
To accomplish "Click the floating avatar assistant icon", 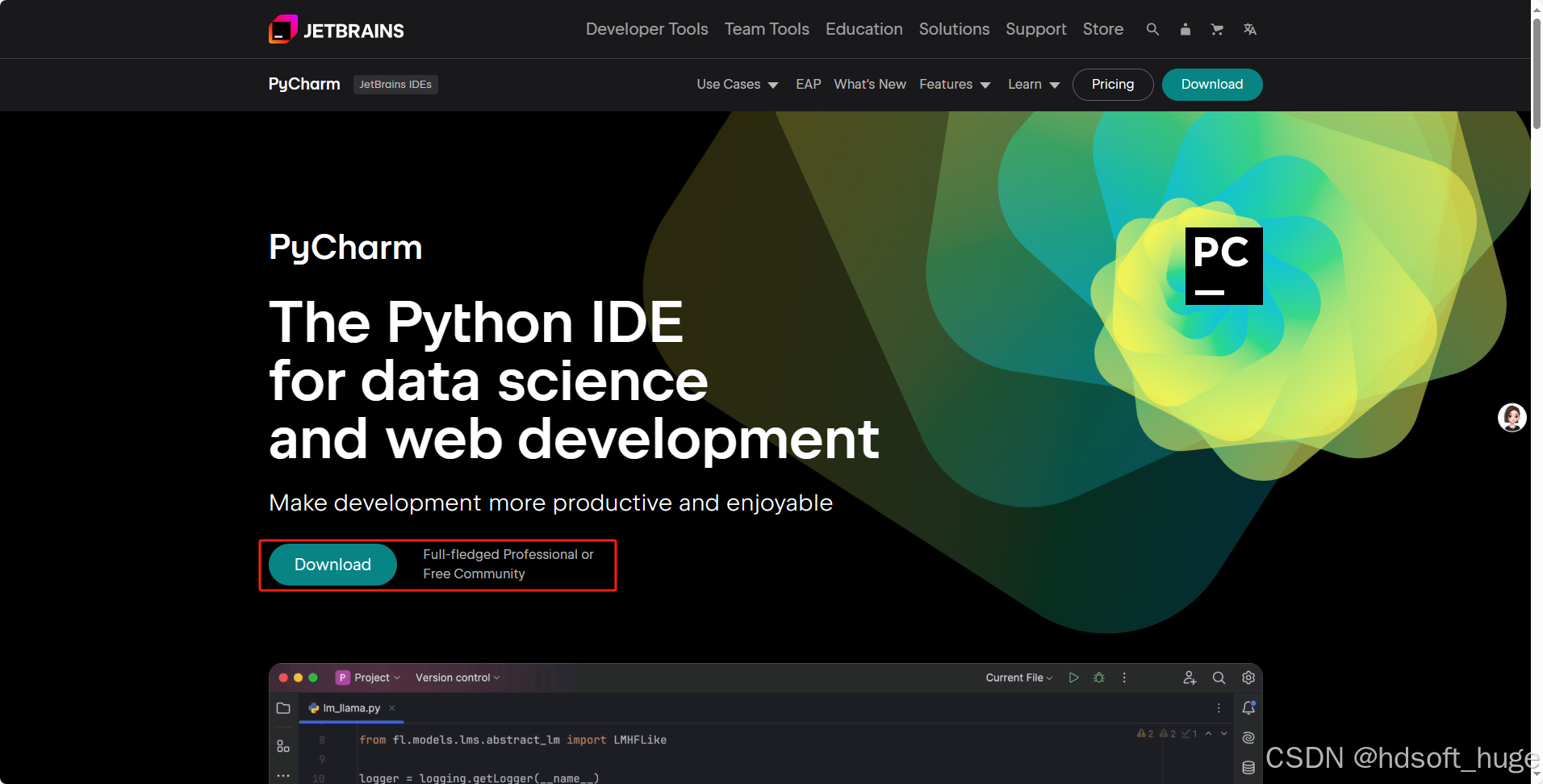I will [x=1512, y=417].
